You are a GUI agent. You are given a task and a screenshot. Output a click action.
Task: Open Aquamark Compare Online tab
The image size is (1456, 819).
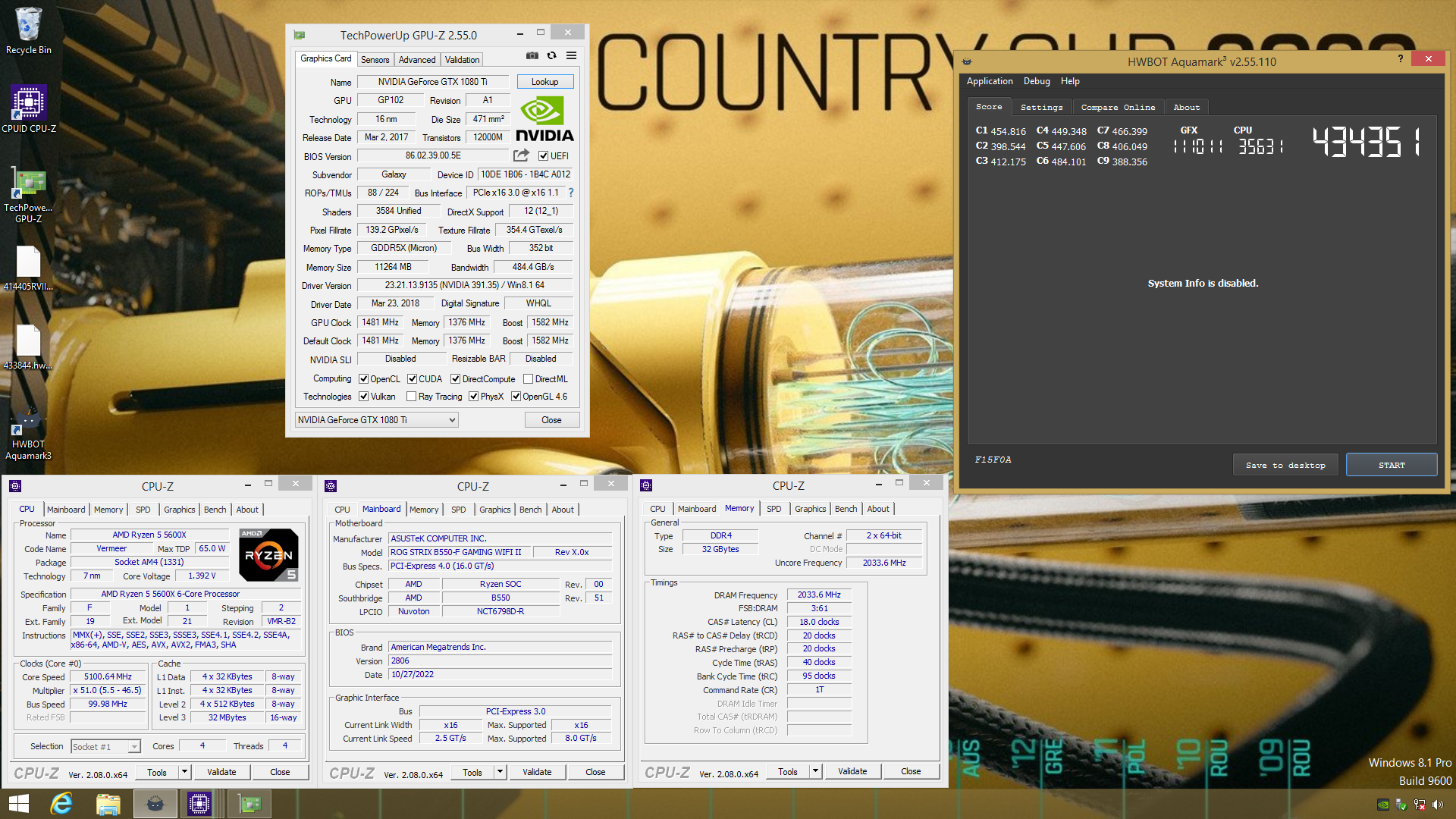1118,108
